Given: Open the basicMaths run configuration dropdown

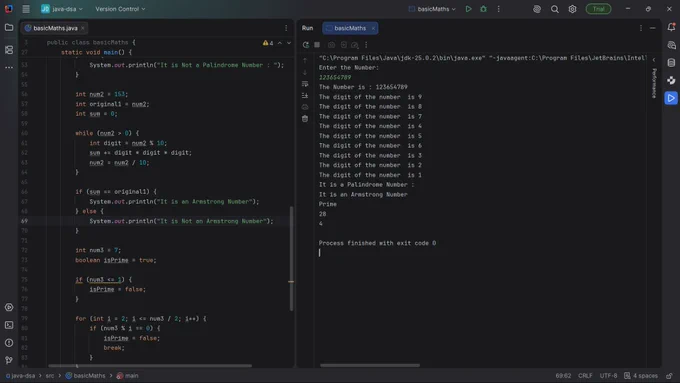Looking at the screenshot, I should [x=432, y=9].
